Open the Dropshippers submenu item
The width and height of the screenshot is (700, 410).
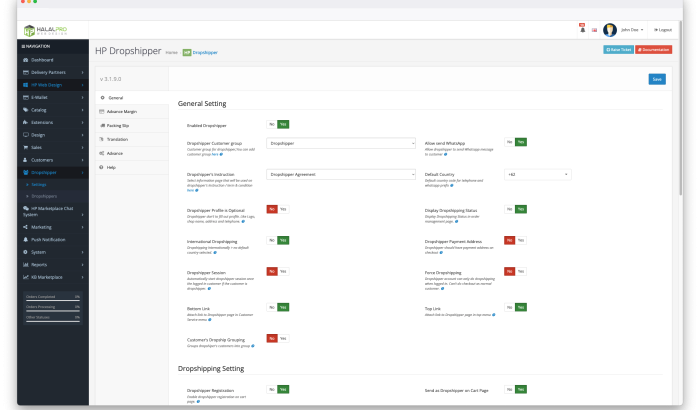pos(44,196)
